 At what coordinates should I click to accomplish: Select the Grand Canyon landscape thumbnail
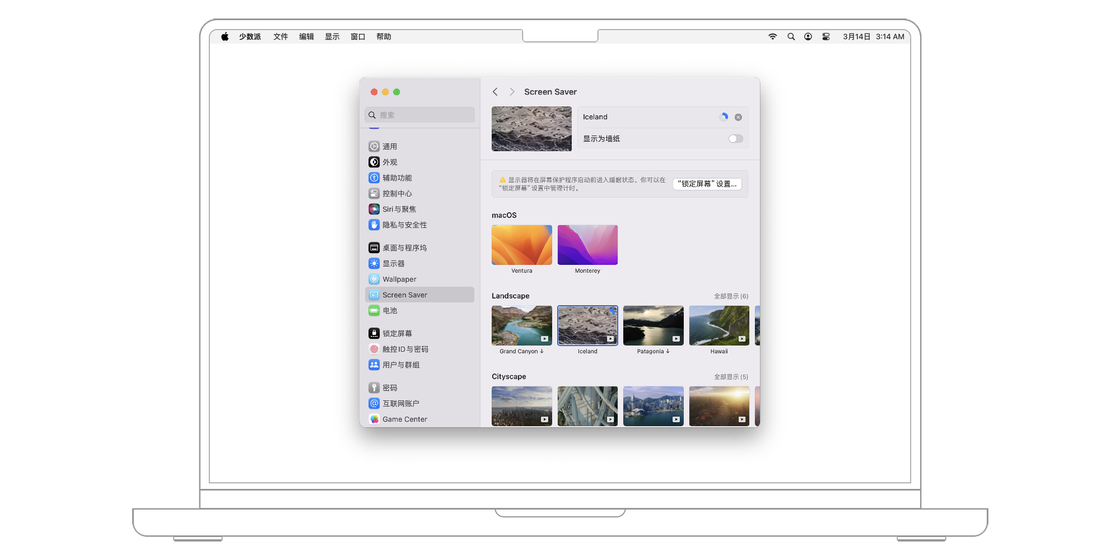click(521, 326)
